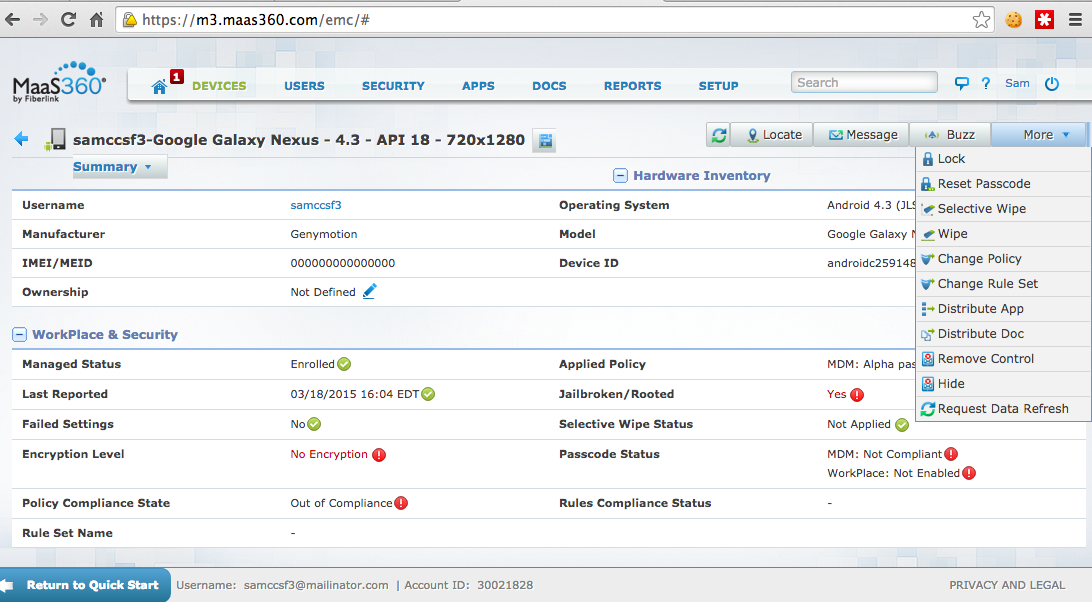Send a Message to the device
1092x602 pixels.
pyautogui.click(x=862, y=135)
